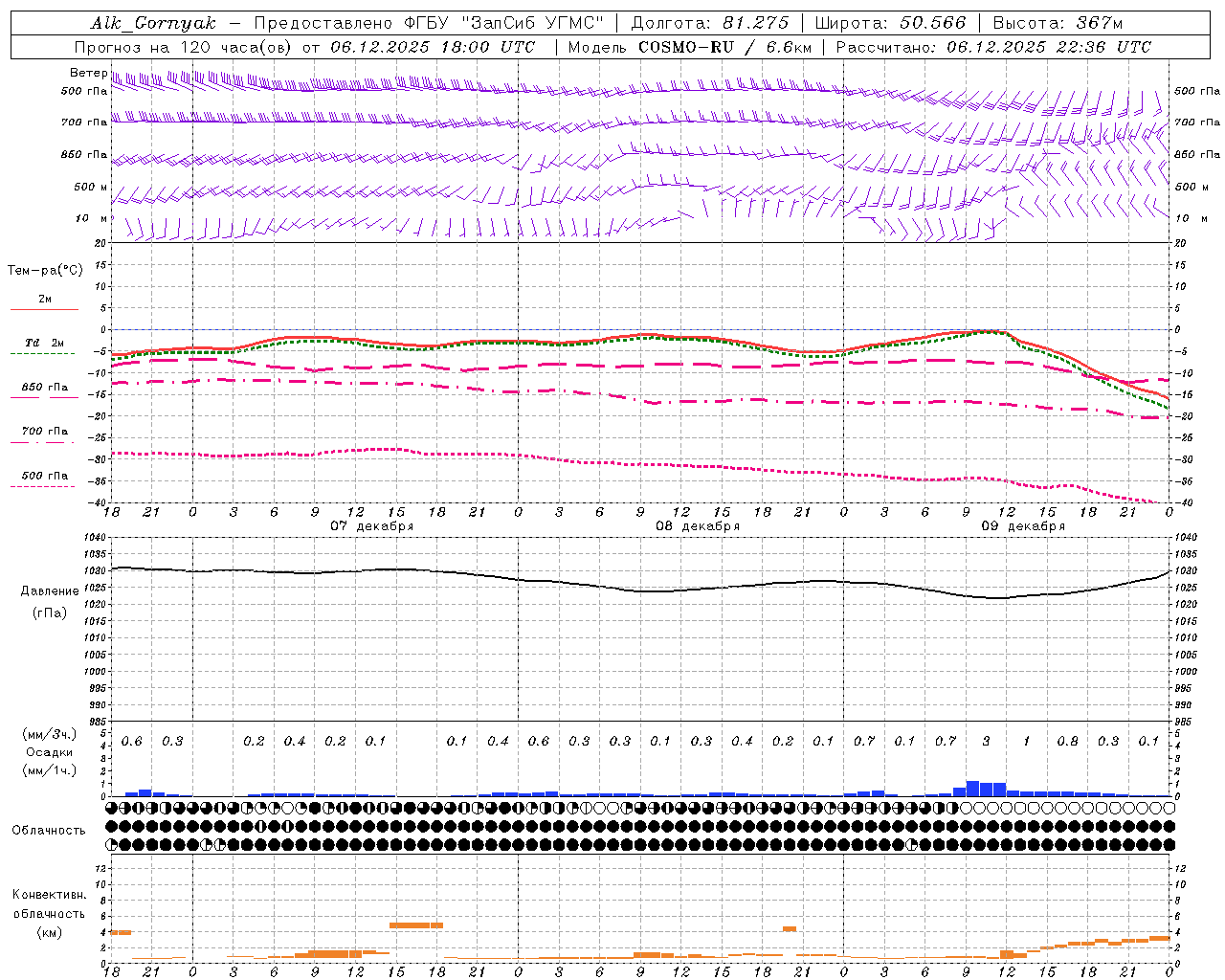This screenshot has height=980, width=1225.
Task: Click the Td 2м dew point legend entry
Action: tap(44, 343)
